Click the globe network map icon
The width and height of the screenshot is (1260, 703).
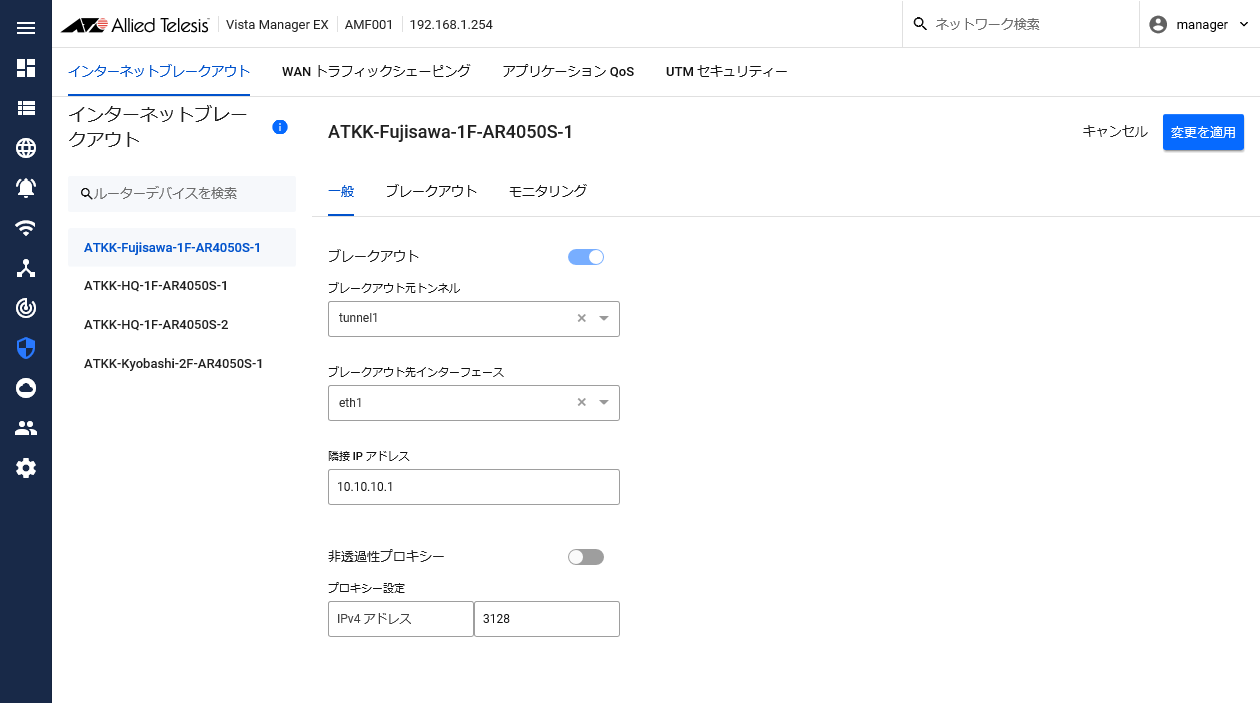pos(26,148)
